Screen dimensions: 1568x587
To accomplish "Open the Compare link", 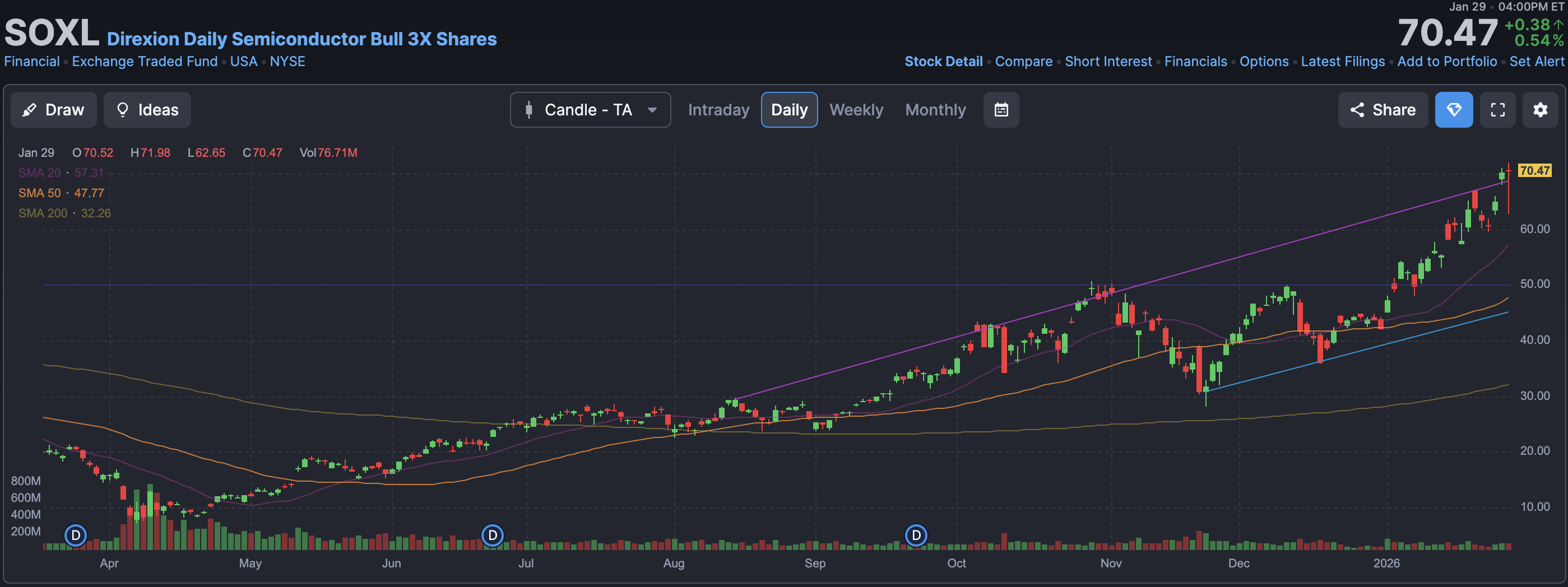I will (x=1023, y=62).
